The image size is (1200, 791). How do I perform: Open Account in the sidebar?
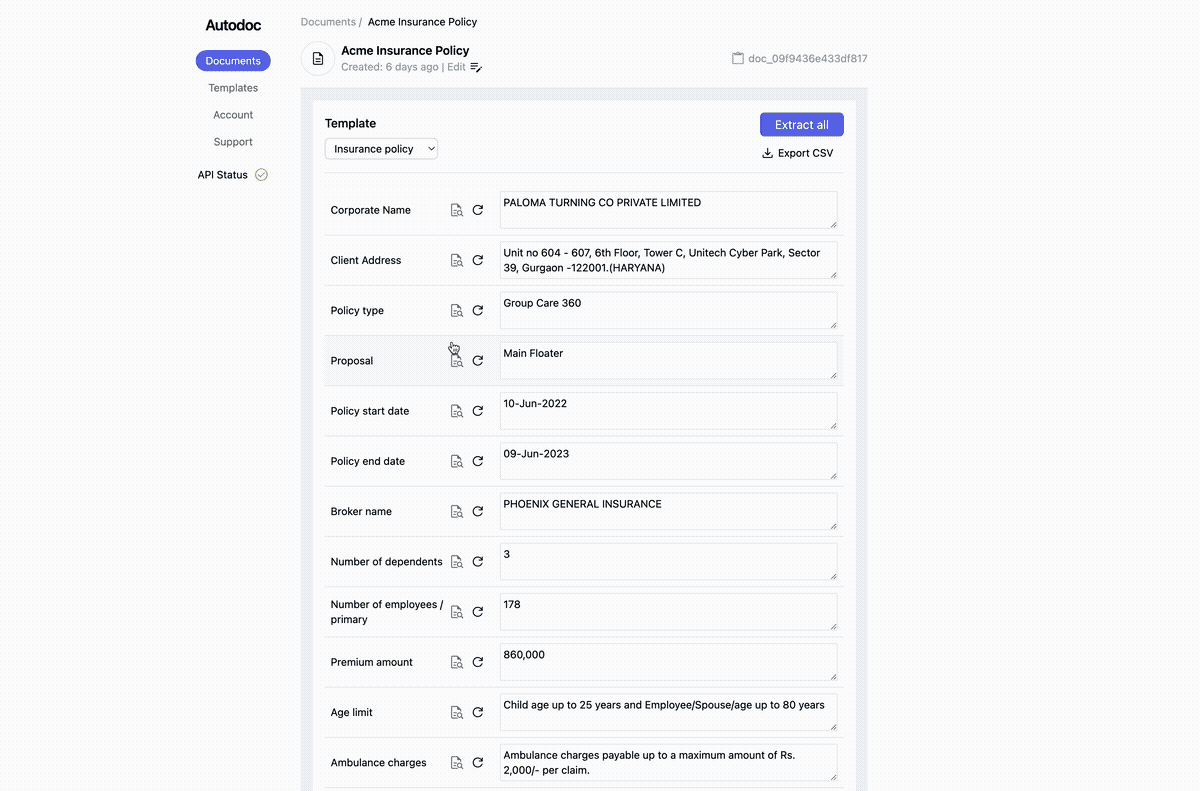point(233,115)
